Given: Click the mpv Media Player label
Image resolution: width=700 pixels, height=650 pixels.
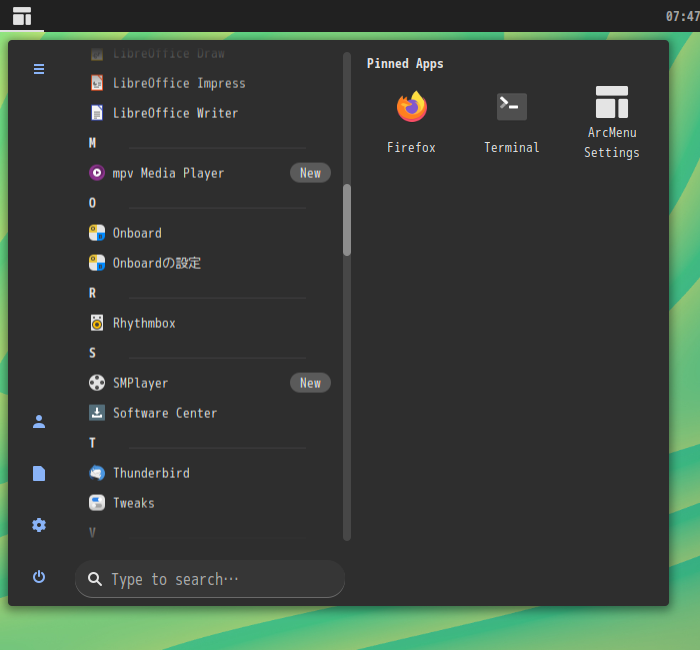Looking at the screenshot, I should click(x=168, y=173).
